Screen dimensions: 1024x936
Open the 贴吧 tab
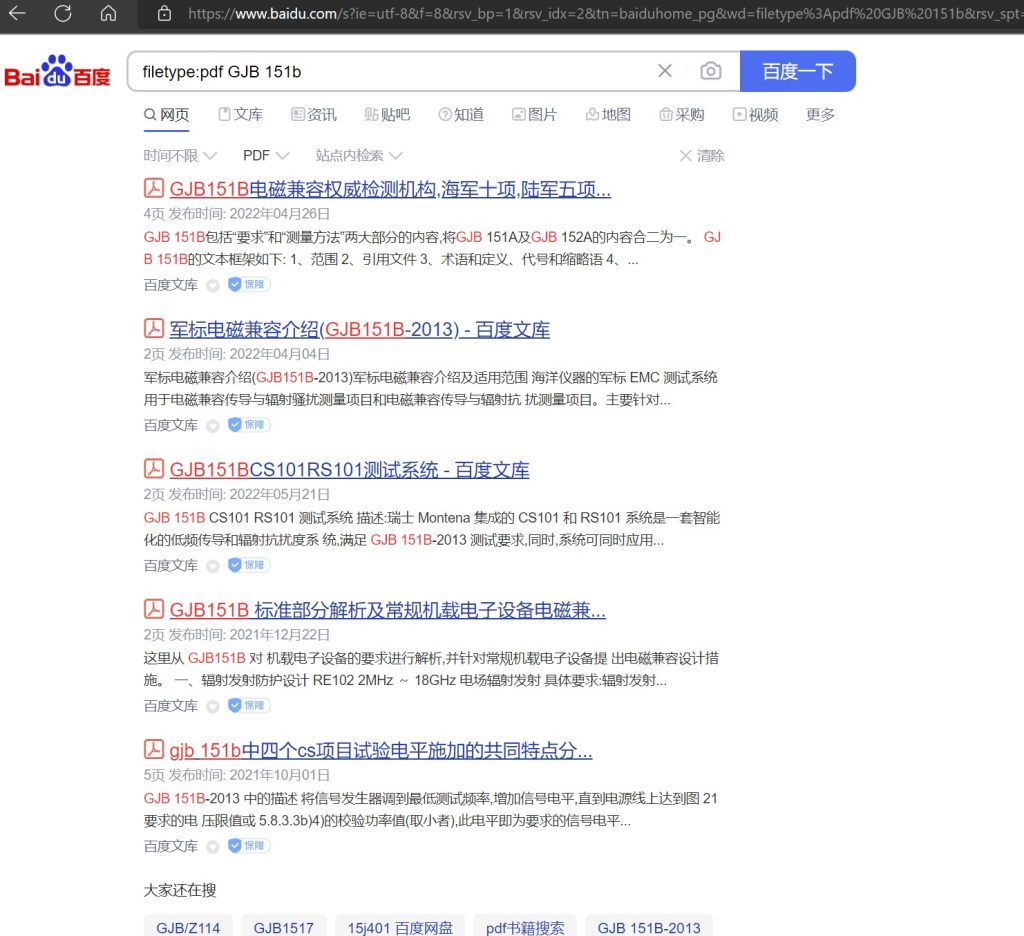pyautogui.click(x=387, y=115)
